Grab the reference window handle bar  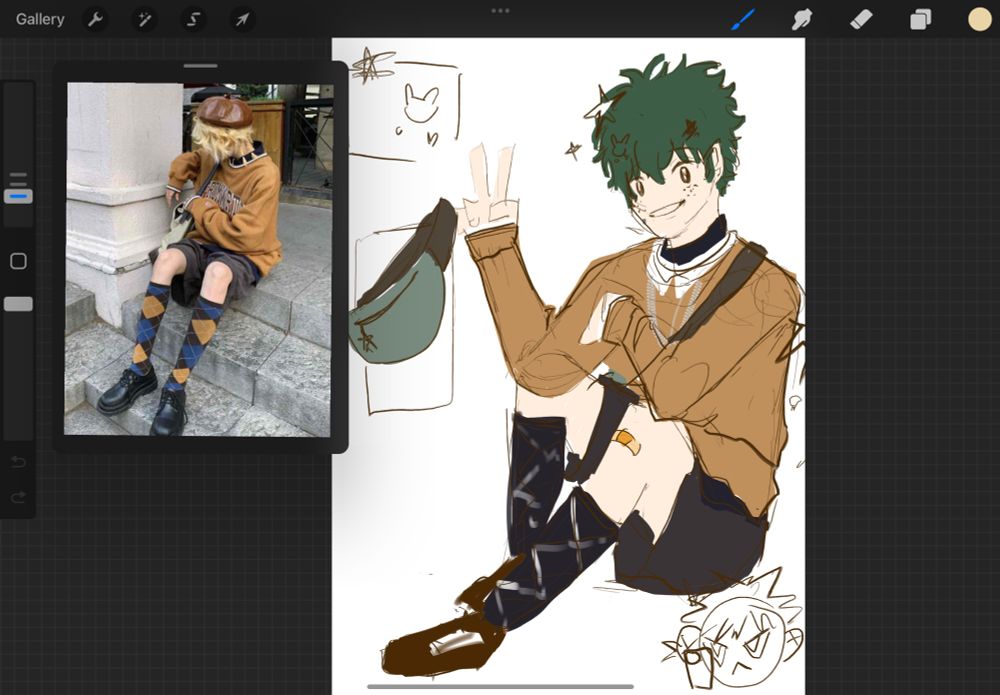click(200, 66)
